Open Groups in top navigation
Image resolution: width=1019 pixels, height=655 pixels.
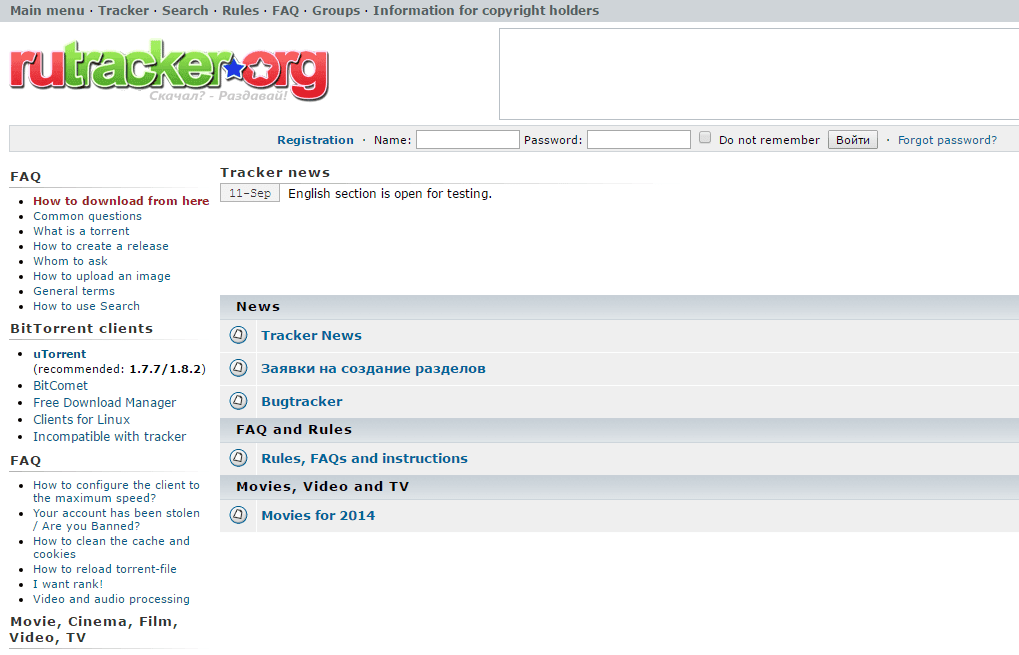coord(336,10)
